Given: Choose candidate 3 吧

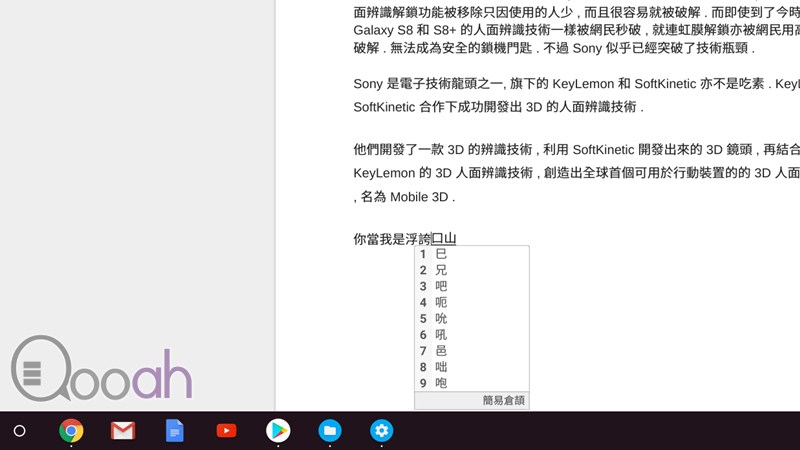Looking at the screenshot, I should (x=472, y=286).
